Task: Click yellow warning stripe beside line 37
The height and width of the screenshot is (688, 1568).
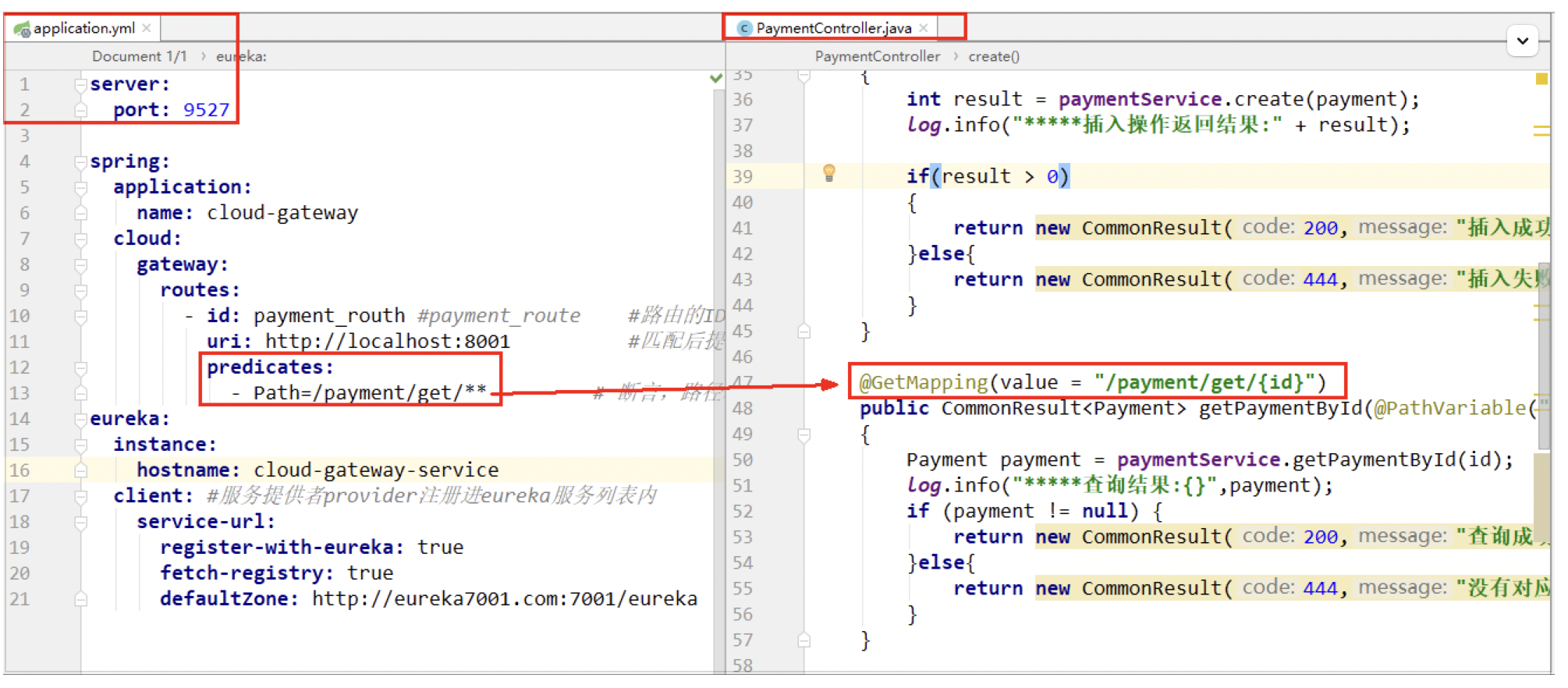Action: 1541,128
